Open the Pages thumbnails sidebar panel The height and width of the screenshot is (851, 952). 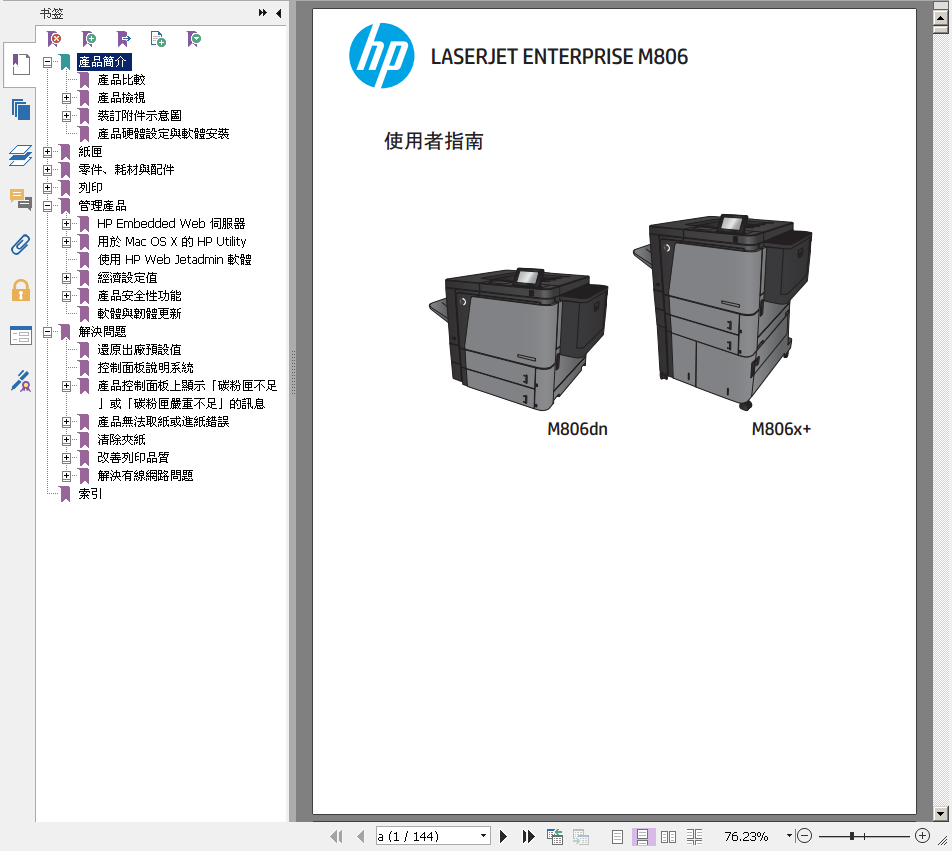(x=21, y=110)
